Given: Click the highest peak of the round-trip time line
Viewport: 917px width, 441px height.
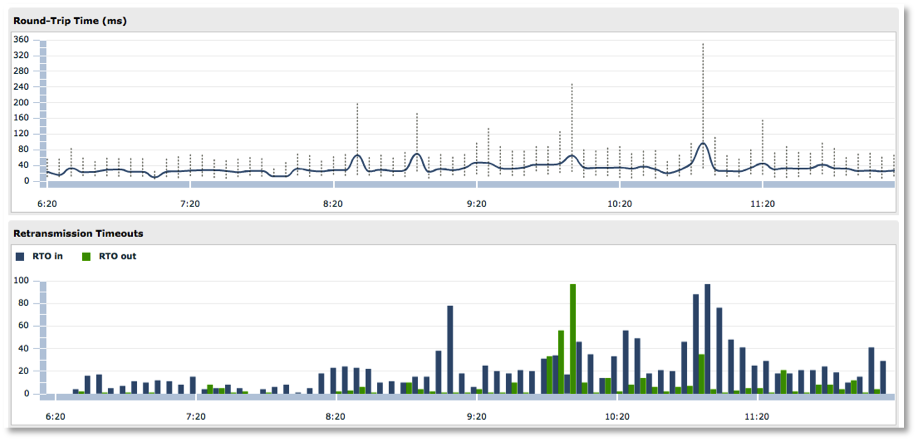Looking at the screenshot, I should [x=703, y=143].
